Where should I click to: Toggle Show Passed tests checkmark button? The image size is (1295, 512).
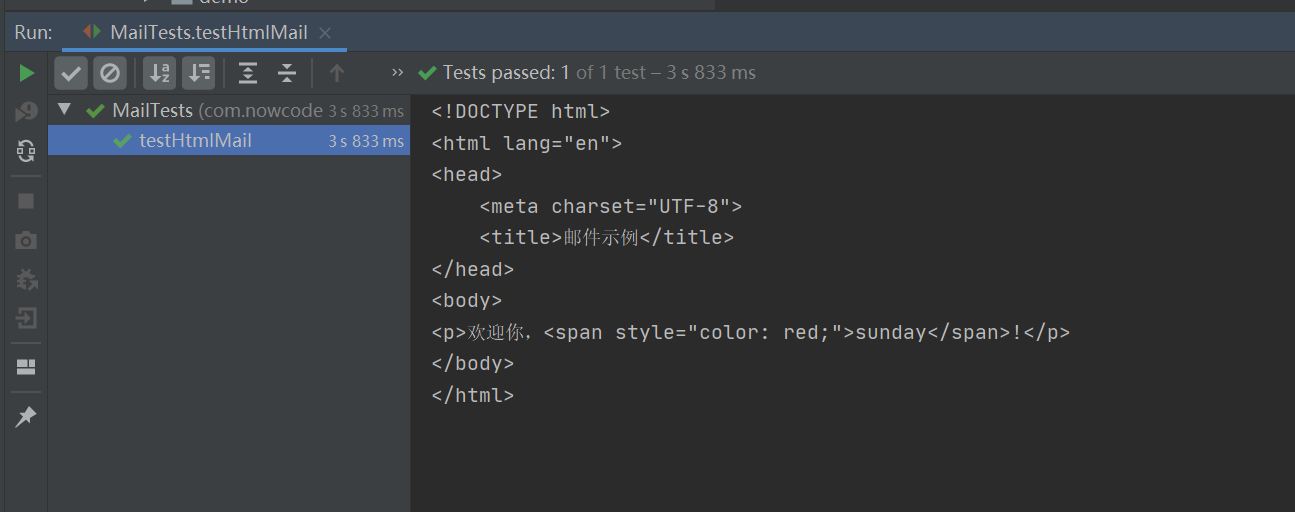coord(71,73)
